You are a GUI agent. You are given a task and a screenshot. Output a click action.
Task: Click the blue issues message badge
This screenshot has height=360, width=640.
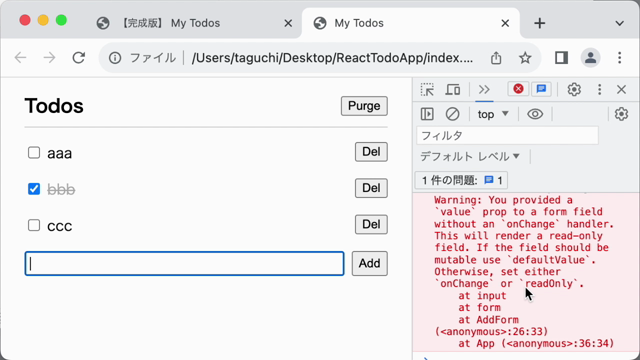tap(541, 89)
